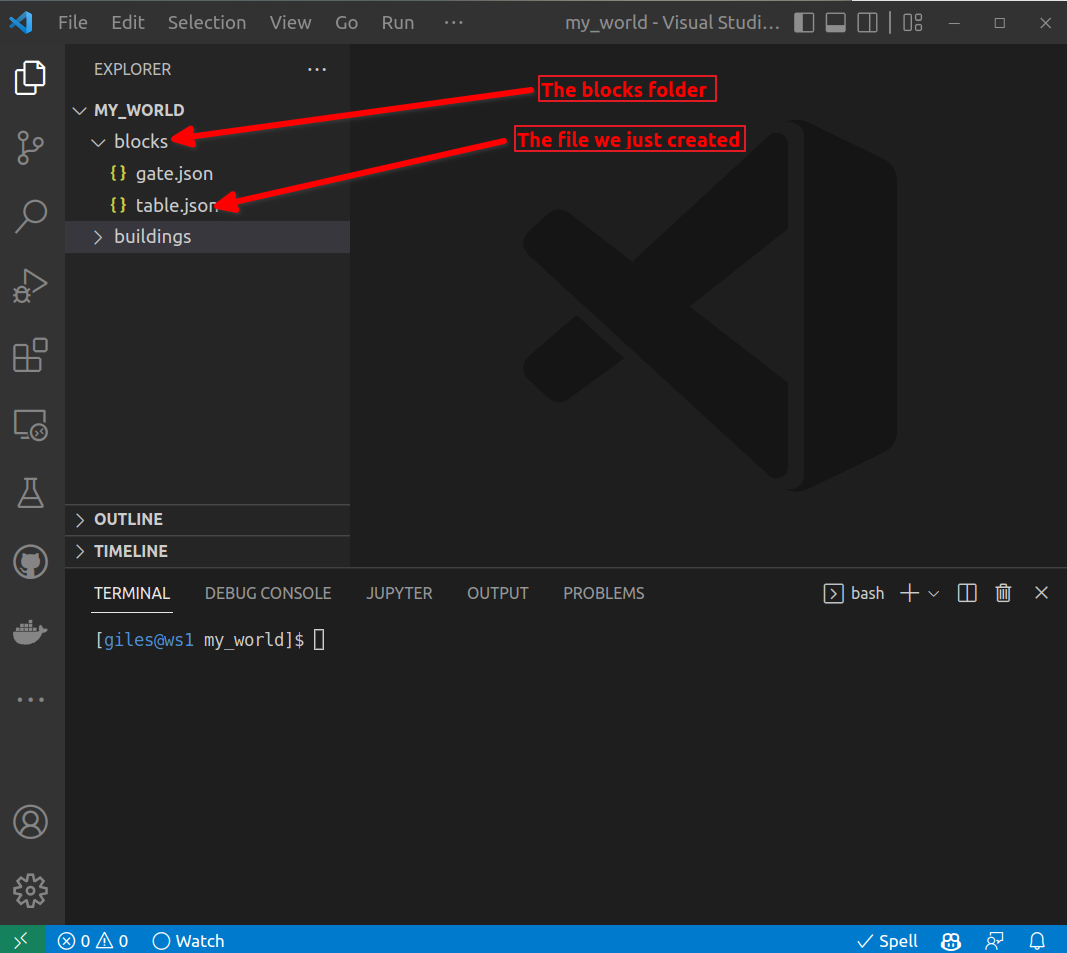1067x953 pixels.
Task: Open Source Control view in activity bar
Action: 31,147
